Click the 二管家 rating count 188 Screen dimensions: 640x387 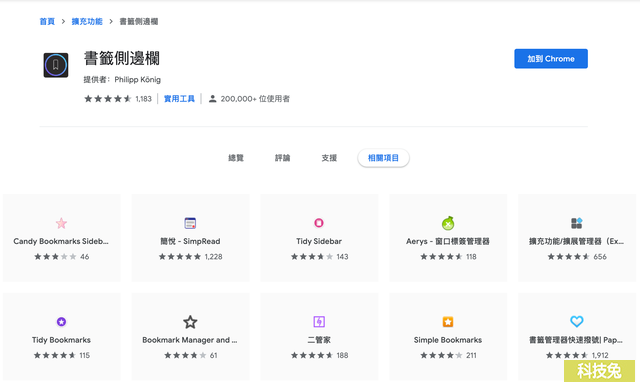tap(342, 356)
